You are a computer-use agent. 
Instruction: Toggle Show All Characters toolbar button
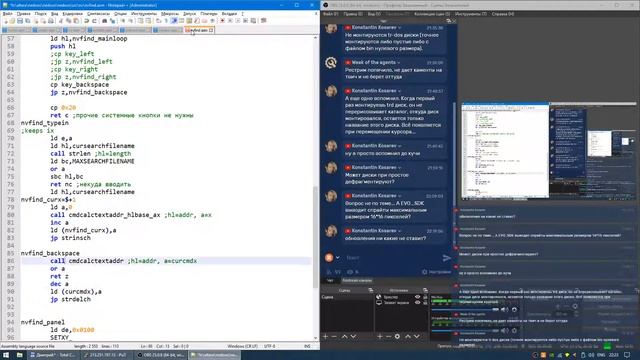point(166,20)
